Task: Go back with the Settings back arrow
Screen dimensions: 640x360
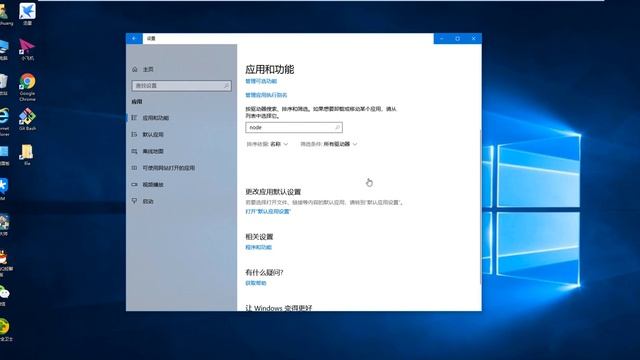Action: coord(134,38)
